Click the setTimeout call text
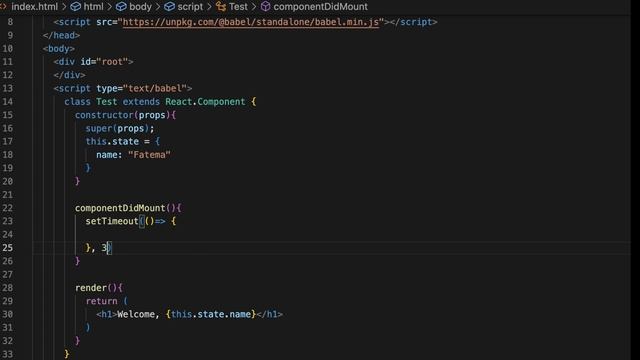 pyautogui.click(x=112, y=221)
